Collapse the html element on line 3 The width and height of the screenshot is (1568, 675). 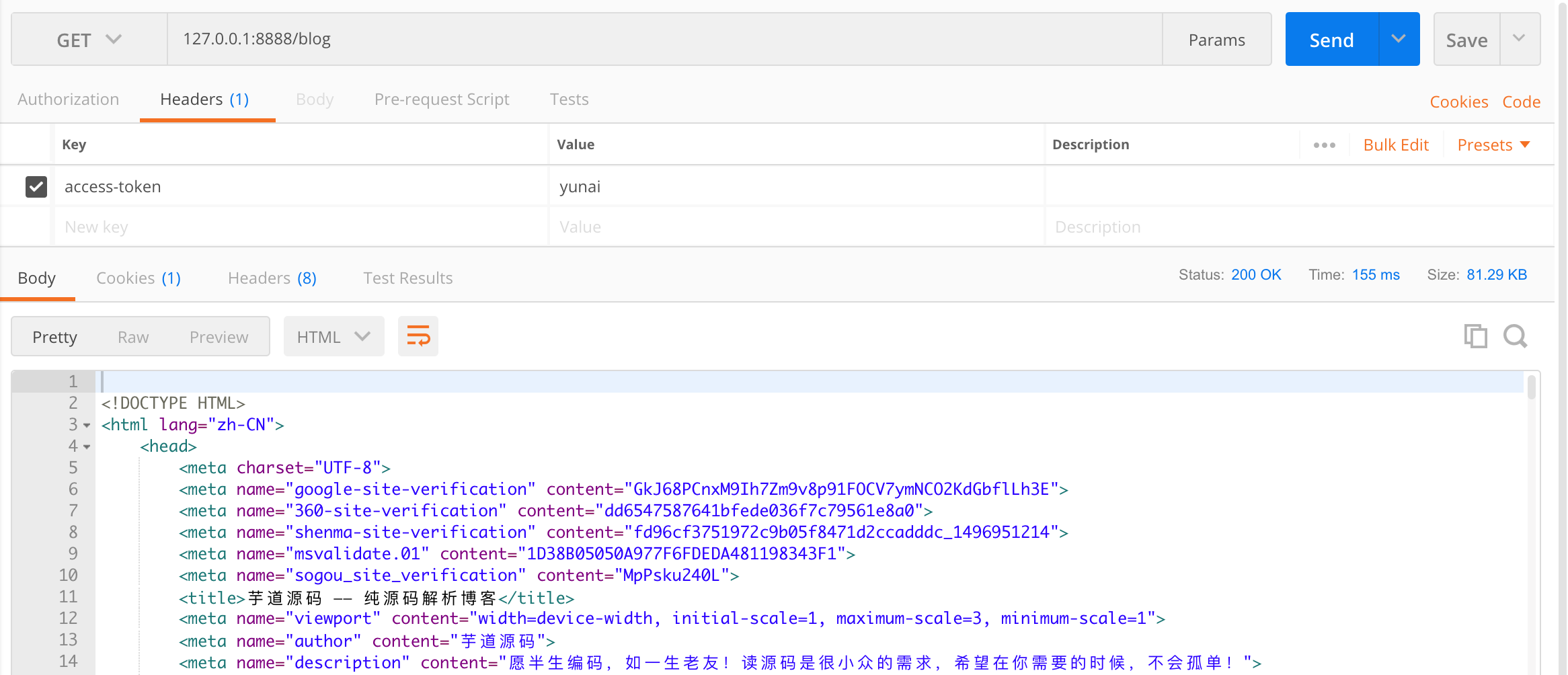86,425
